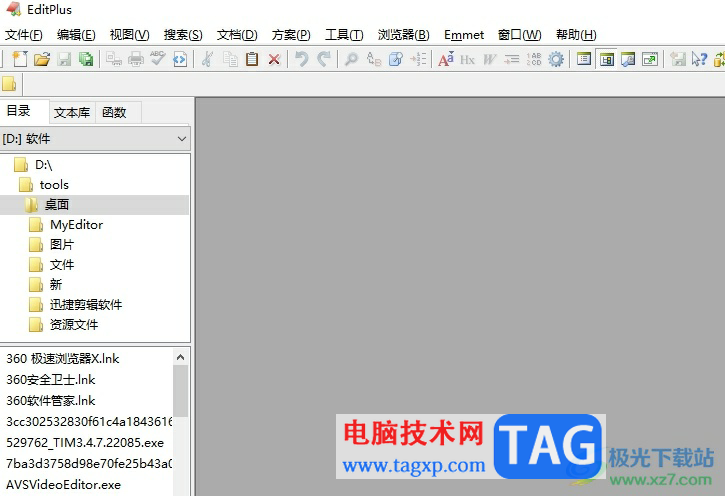725x496 pixels.
Task: Select file AVSVideoEditor.exe
Action: click(x=63, y=484)
